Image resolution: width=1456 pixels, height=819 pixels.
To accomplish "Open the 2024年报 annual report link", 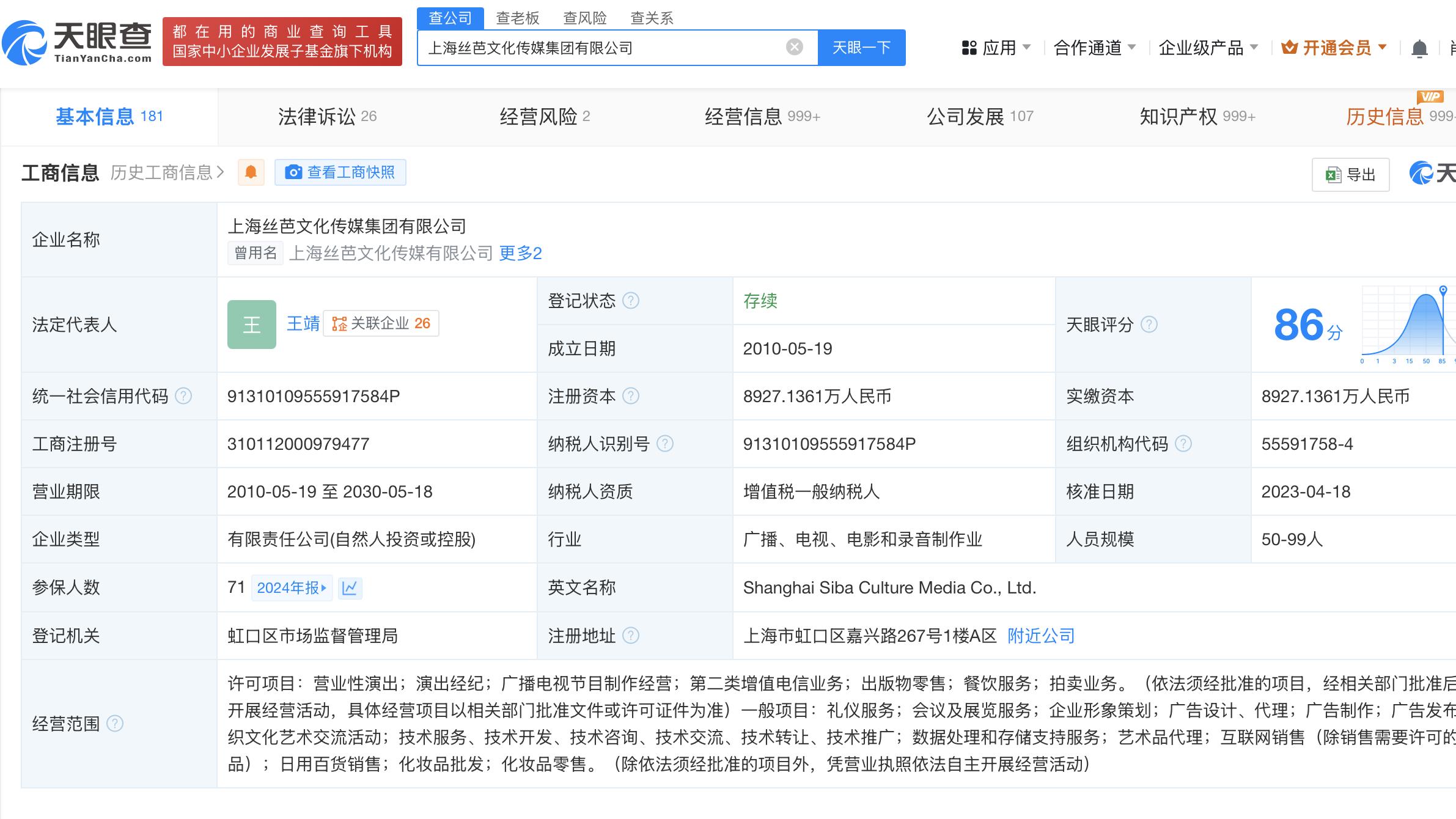I will point(292,588).
